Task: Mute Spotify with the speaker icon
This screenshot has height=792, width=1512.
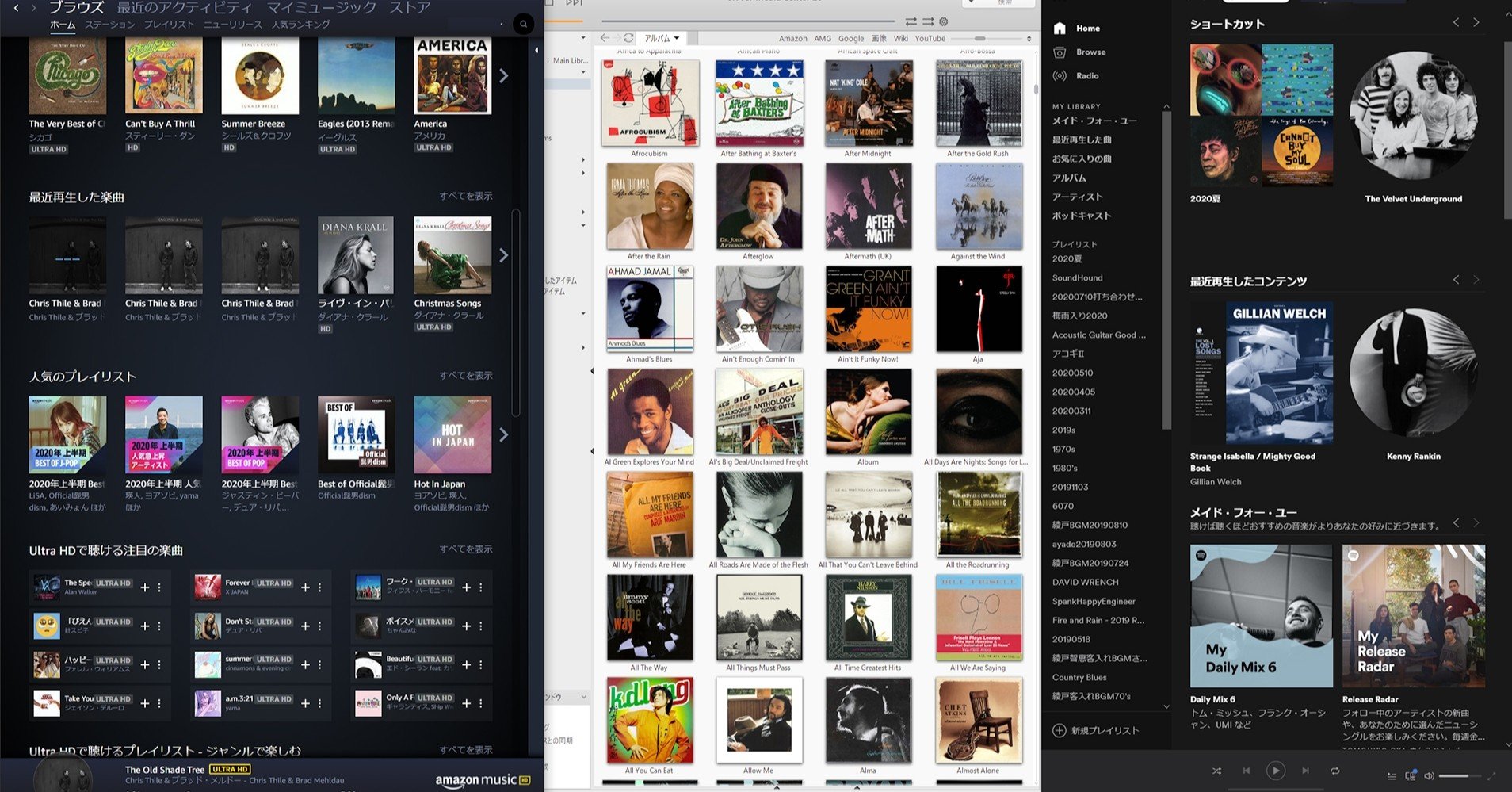Action: click(1429, 775)
